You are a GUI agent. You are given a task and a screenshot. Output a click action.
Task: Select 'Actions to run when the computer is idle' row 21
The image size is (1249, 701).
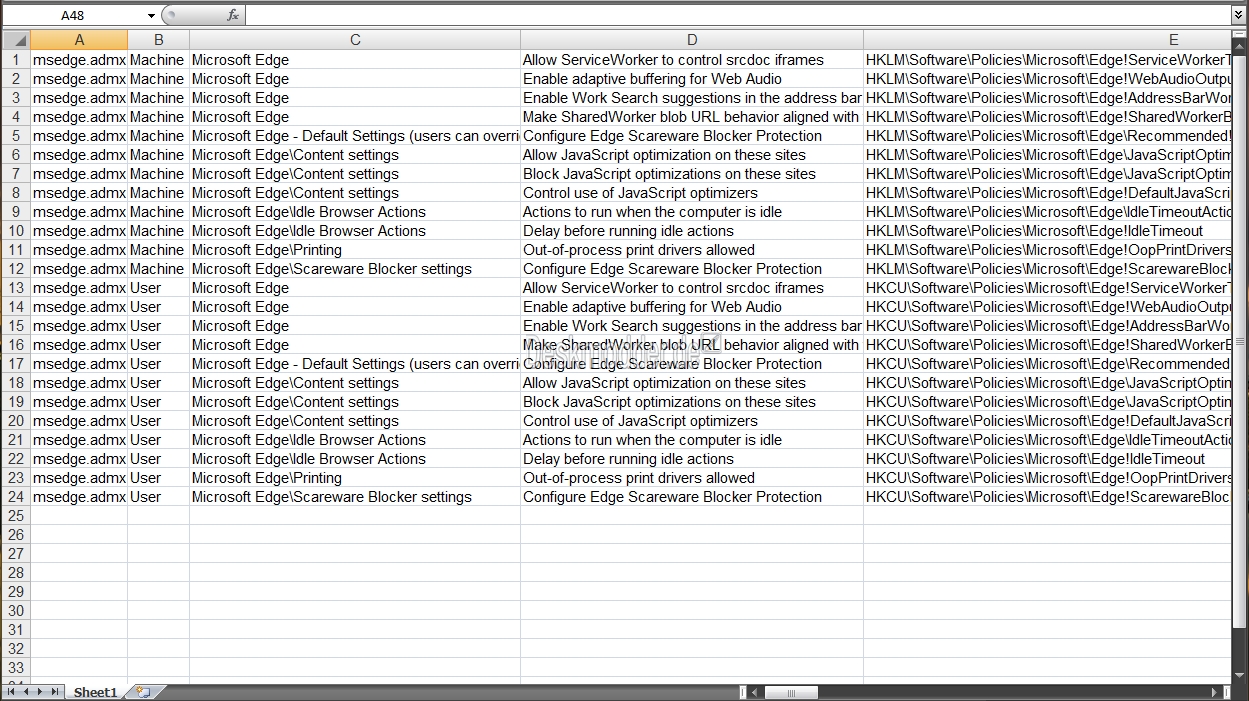click(692, 440)
